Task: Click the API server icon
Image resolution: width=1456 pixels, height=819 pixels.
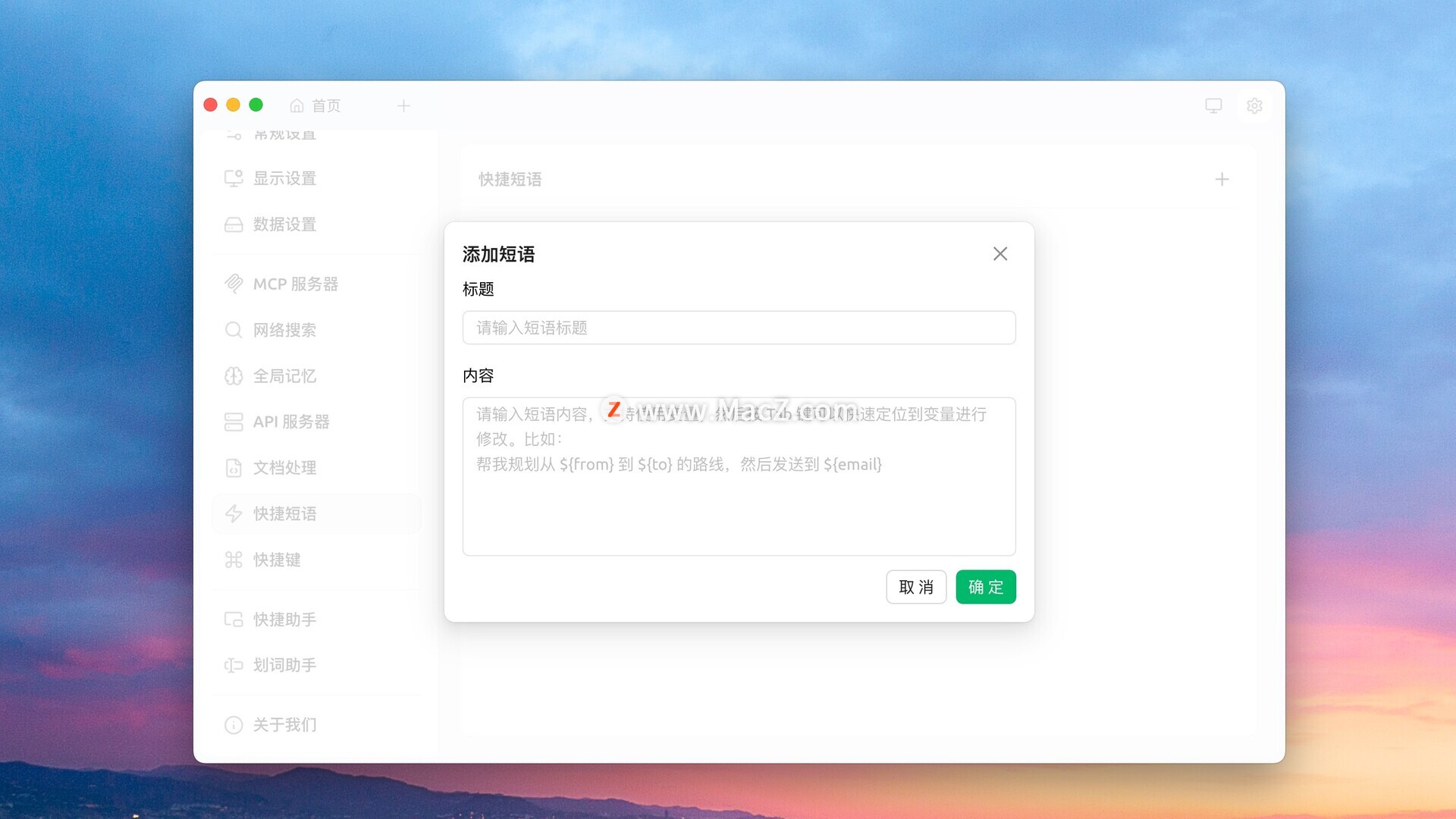Action: point(234,422)
